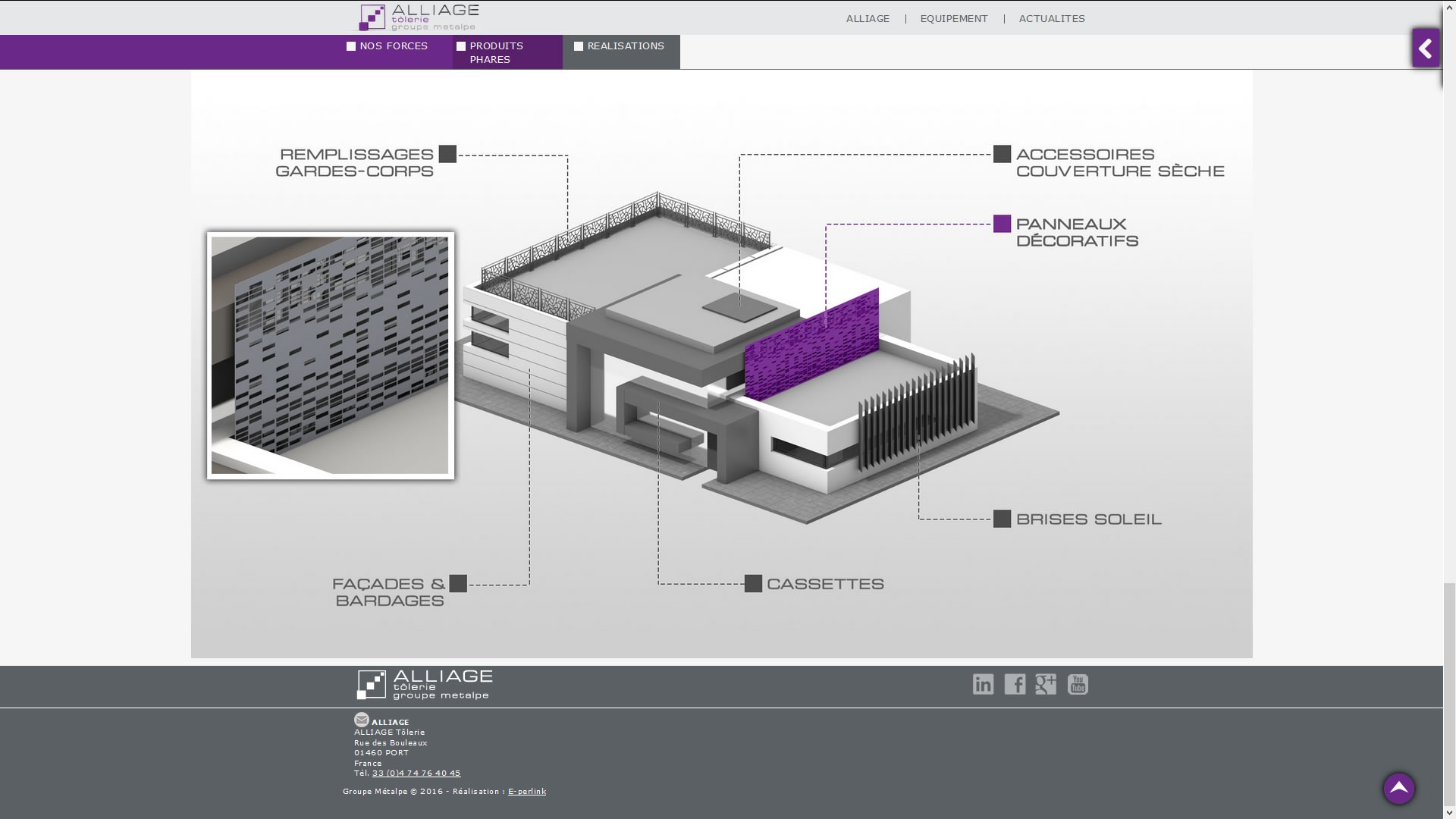
Task: Select the Remplissages Gardes-Corps marker square
Action: [447, 154]
